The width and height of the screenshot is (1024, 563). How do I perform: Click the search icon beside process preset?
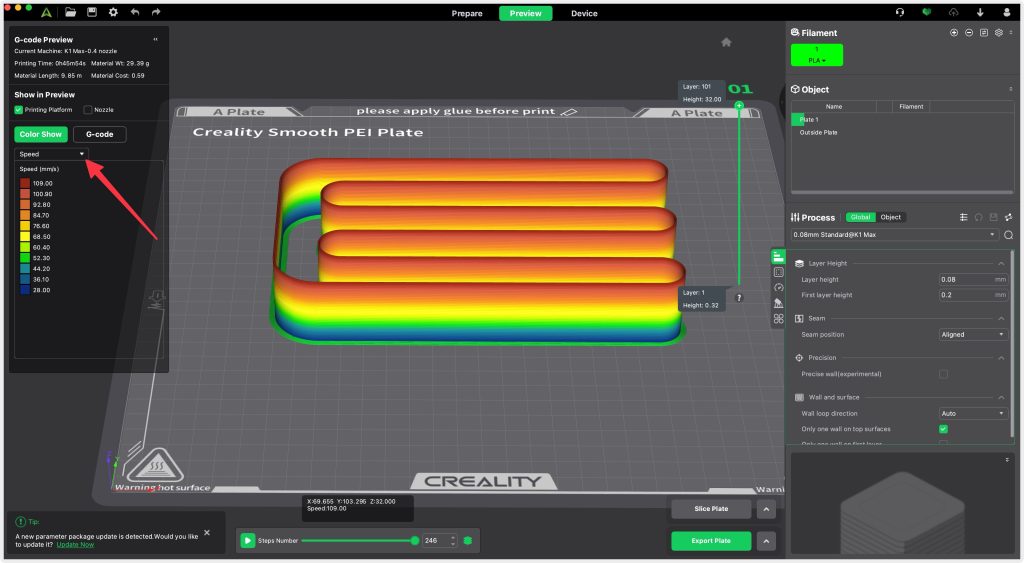pos(1008,235)
